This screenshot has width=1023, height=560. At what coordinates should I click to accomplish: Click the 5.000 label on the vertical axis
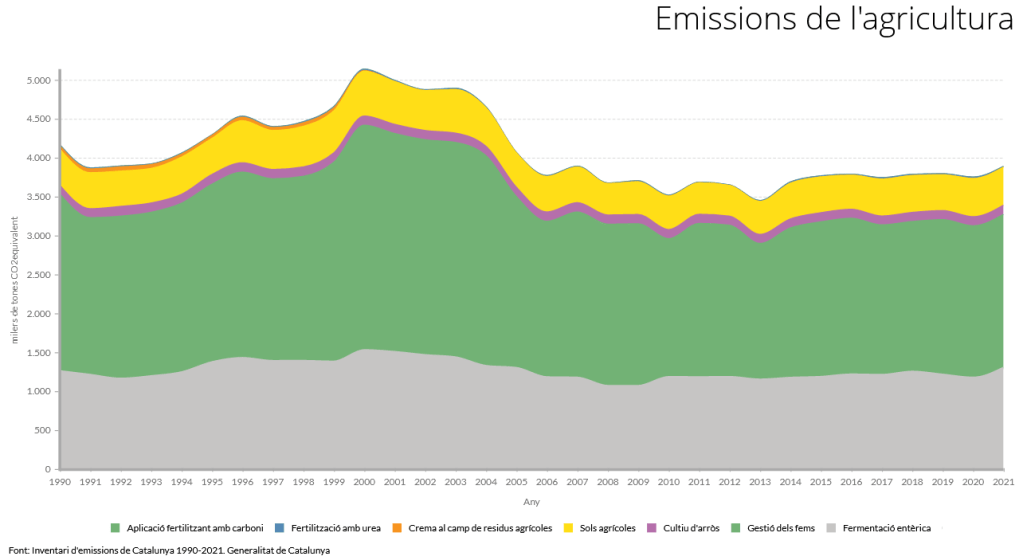point(38,81)
